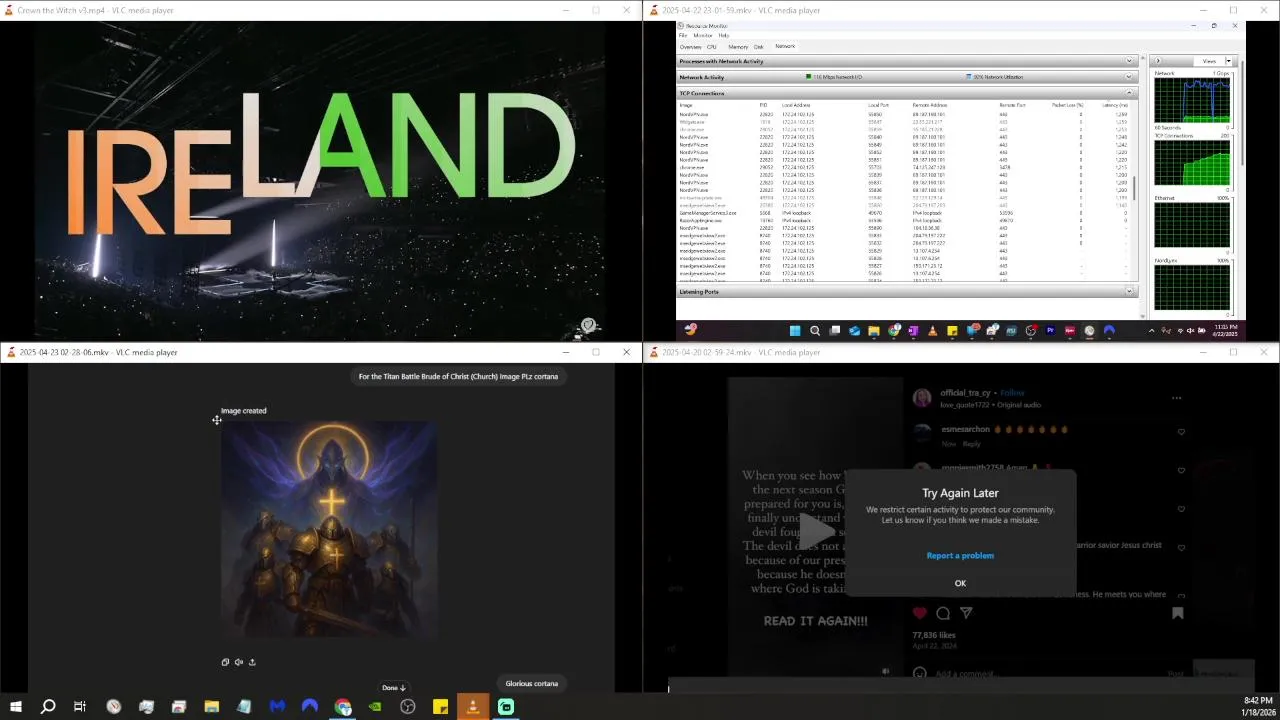
Task: Switch to the CPU tab
Action: point(712,47)
